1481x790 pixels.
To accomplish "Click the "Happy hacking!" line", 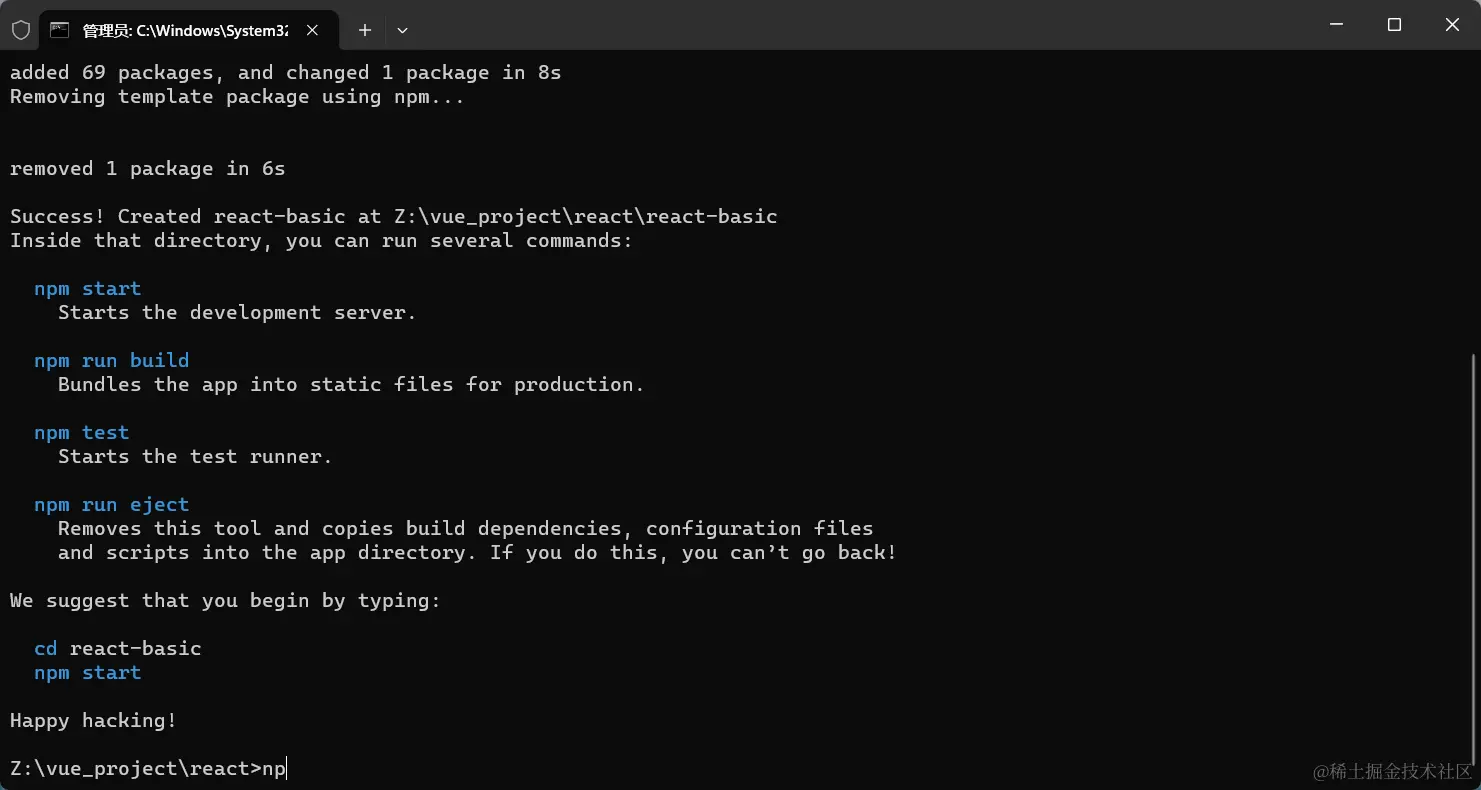I will (94, 720).
